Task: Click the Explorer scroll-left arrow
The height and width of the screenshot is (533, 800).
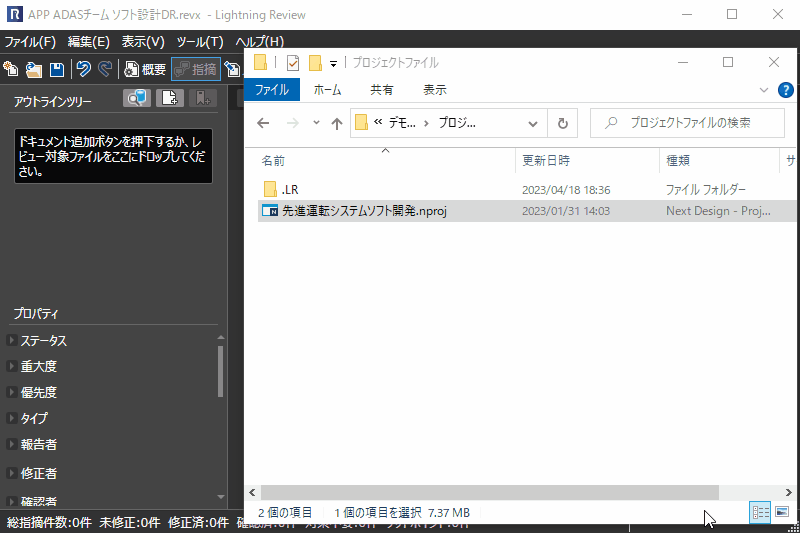Action: coord(252,492)
